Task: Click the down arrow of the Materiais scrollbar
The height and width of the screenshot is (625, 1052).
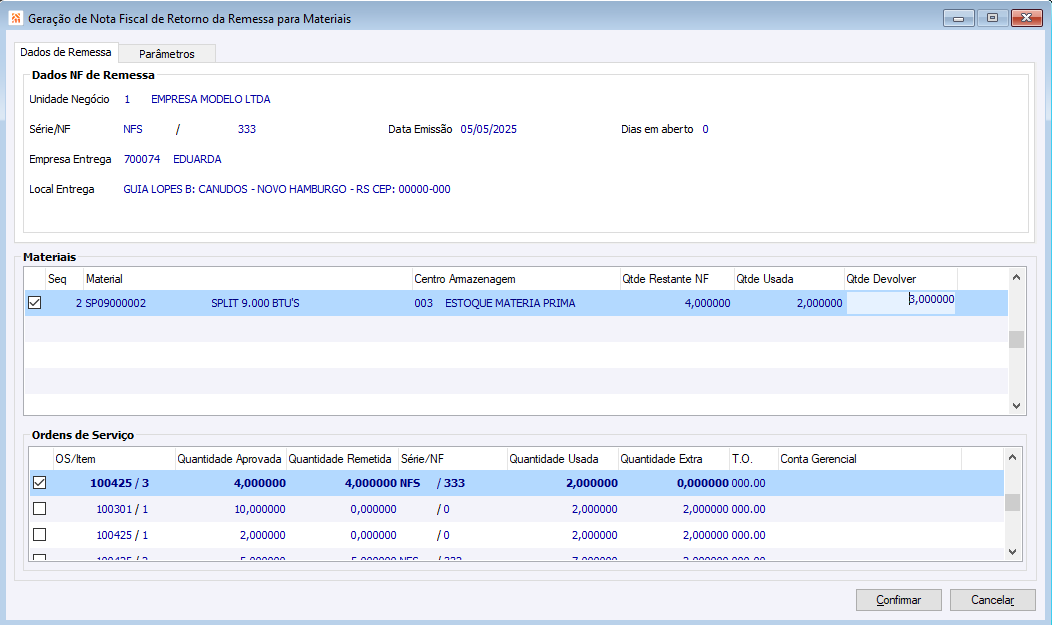Action: coord(1016,406)
